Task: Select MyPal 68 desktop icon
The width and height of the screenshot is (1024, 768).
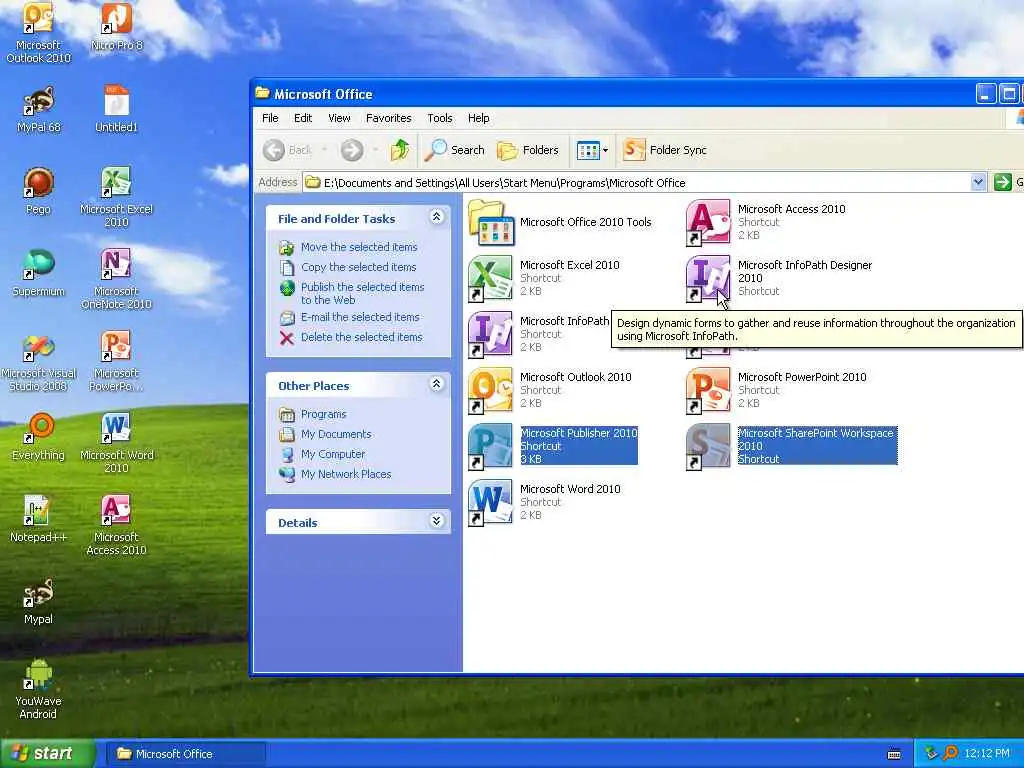Action: tap(39, 108)
